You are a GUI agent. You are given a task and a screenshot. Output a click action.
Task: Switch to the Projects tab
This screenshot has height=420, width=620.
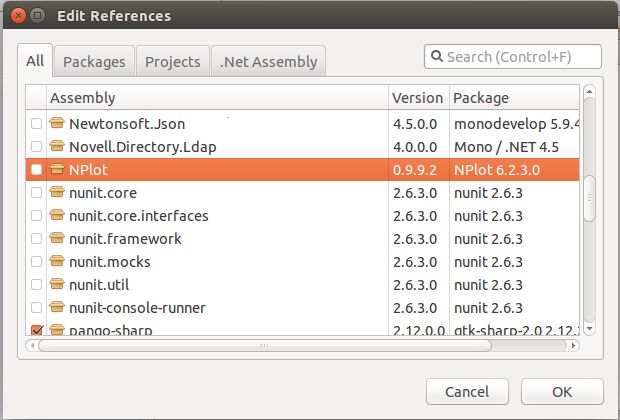tap(172, 61)
